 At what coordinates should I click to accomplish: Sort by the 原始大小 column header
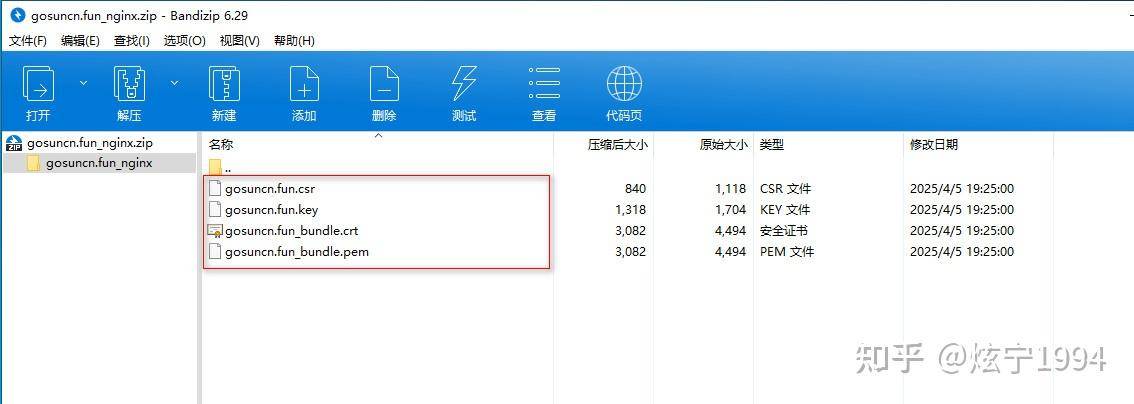(723, 145)
